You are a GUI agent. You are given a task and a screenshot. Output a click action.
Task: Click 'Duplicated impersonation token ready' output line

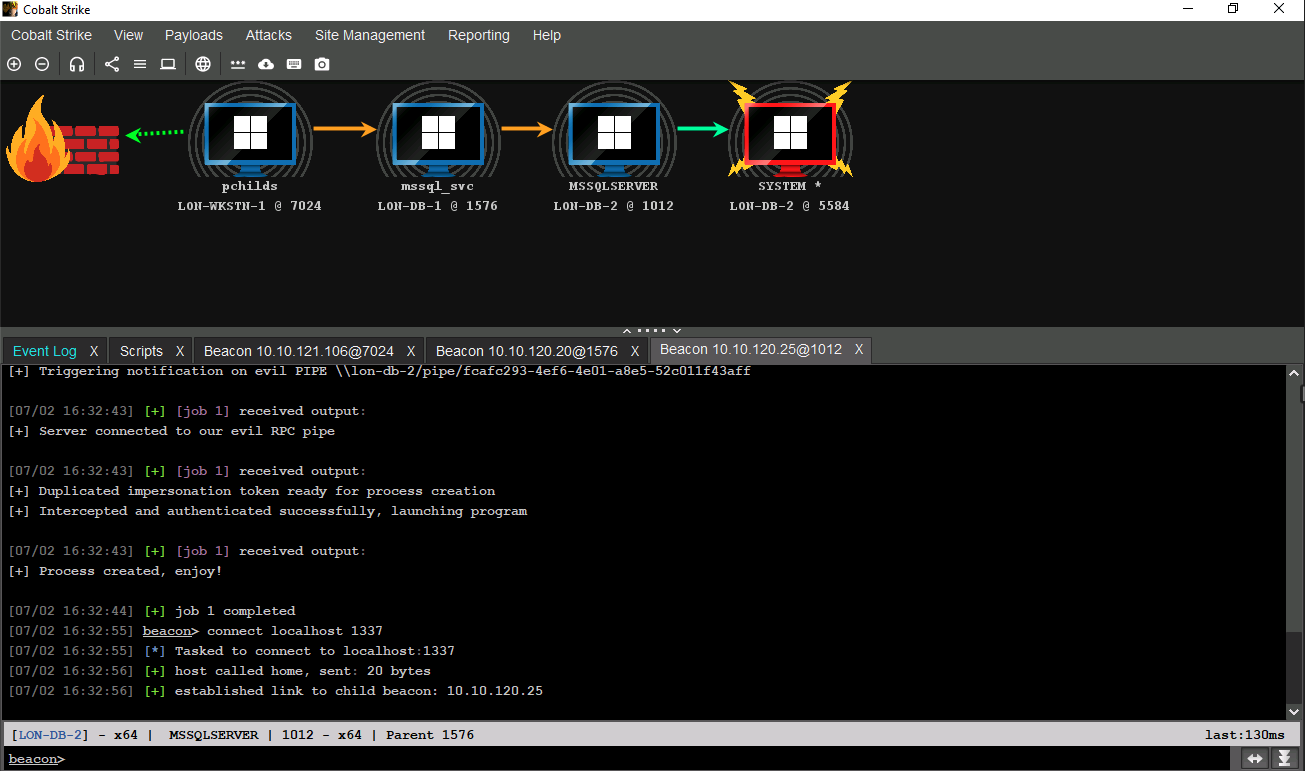251,491
